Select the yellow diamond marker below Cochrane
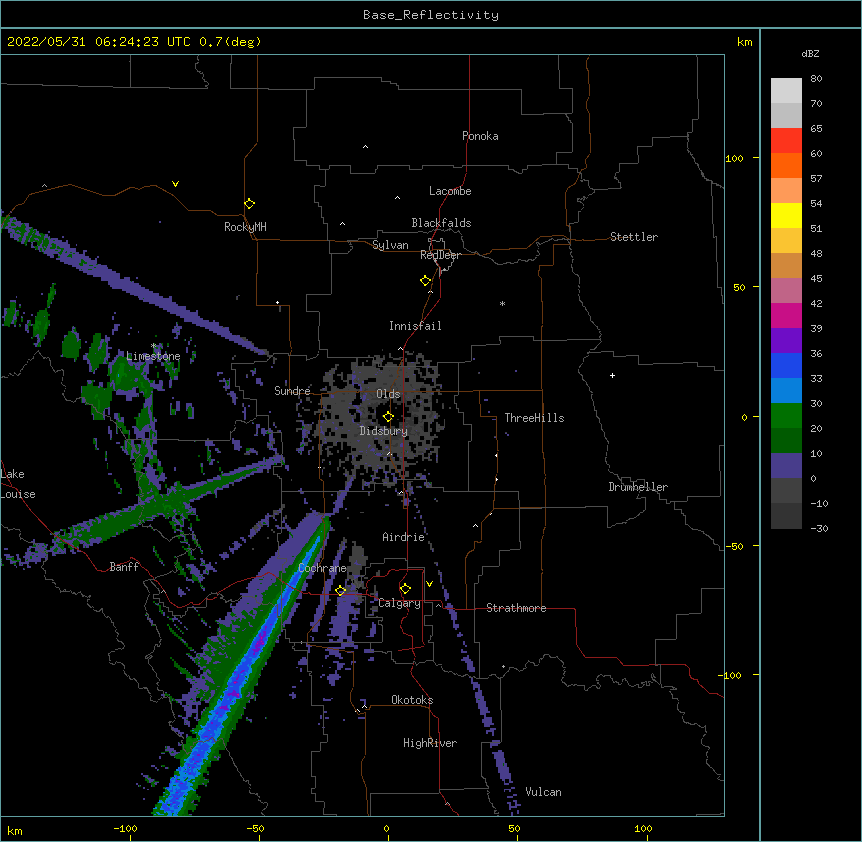The height and width of the screenshot is (842, 862). [x=340, y=591]
